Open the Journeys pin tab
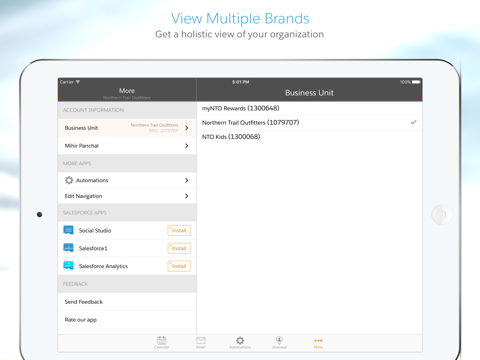 279,342
